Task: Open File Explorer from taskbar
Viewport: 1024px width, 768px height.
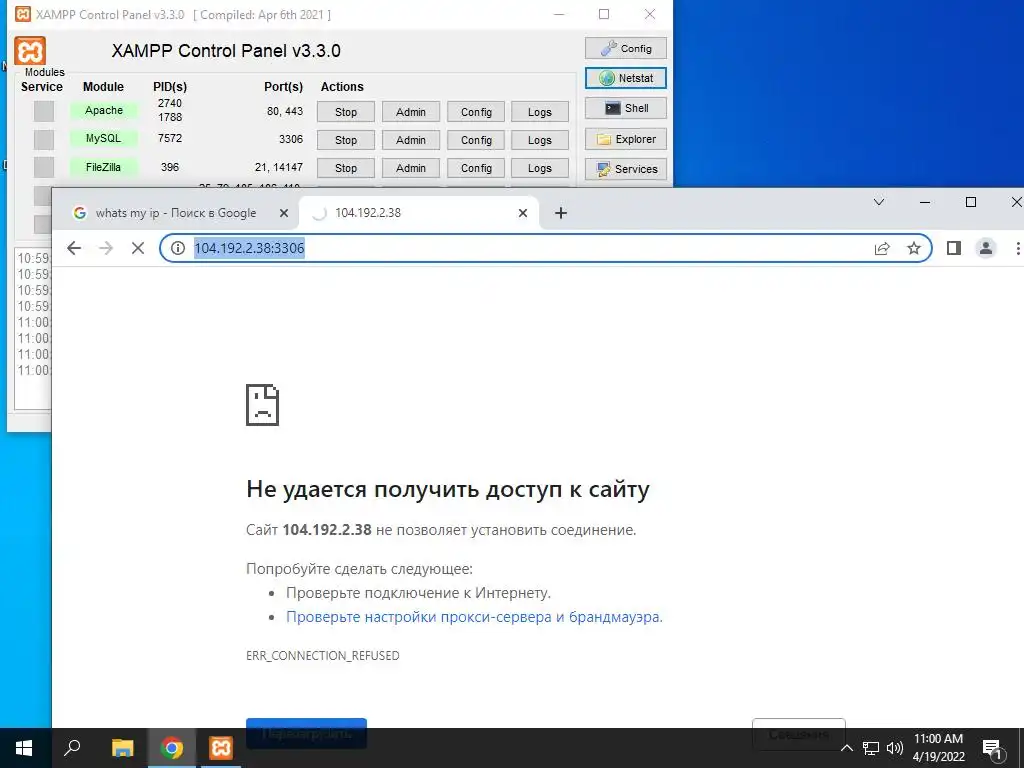Action: [122, 748]
